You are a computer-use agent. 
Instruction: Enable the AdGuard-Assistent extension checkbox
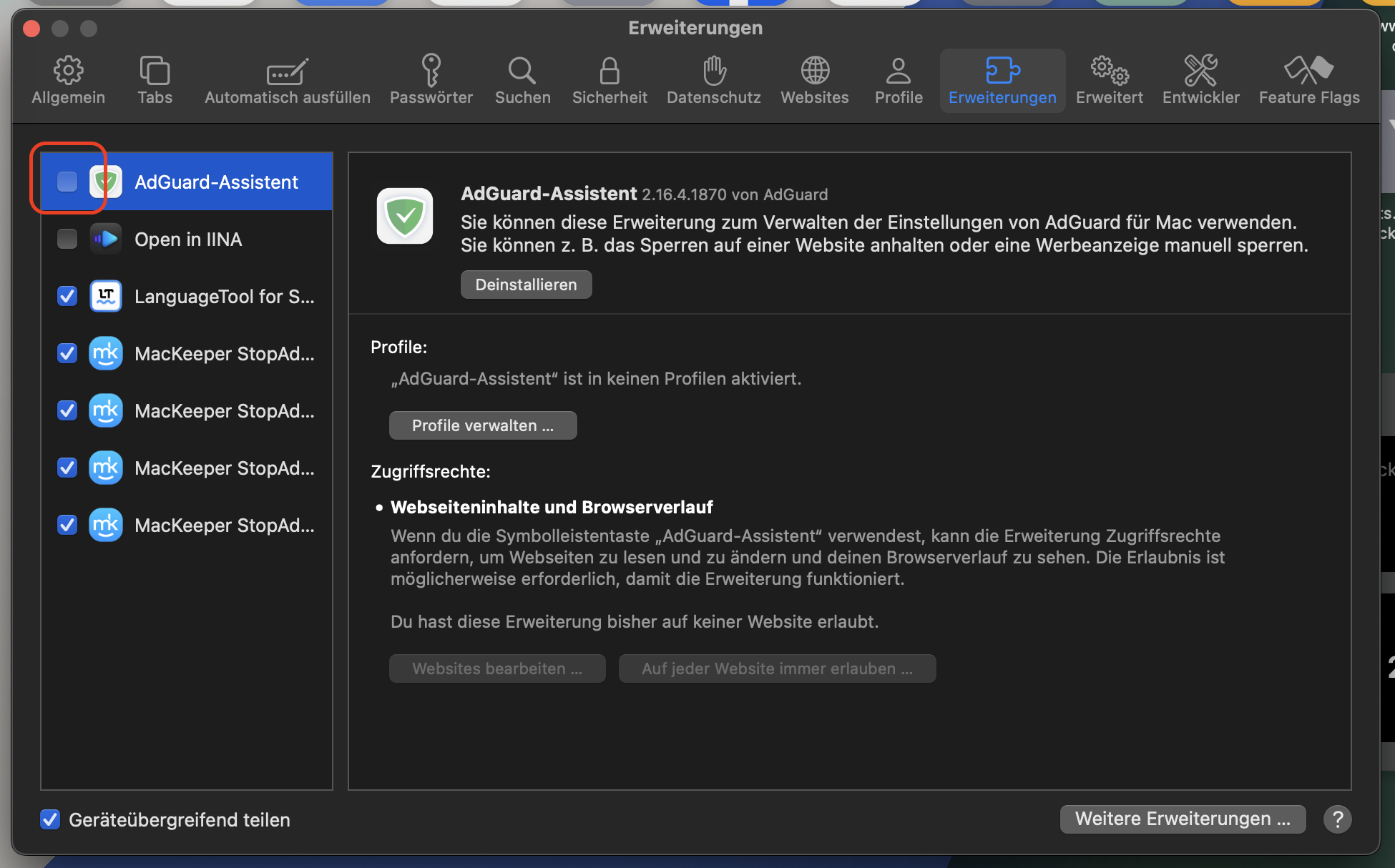coord(67,182)
